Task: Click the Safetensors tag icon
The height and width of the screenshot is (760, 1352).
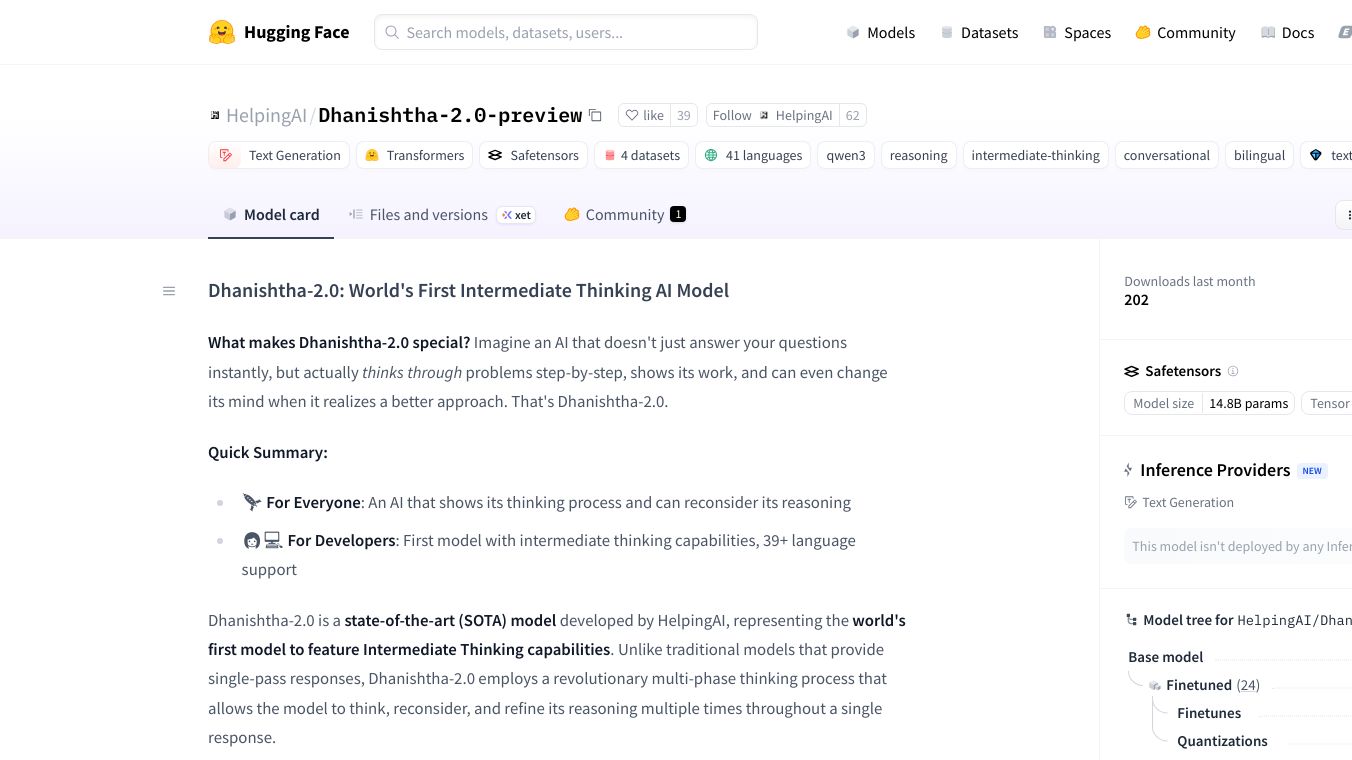Action: [x=495, y=155]
